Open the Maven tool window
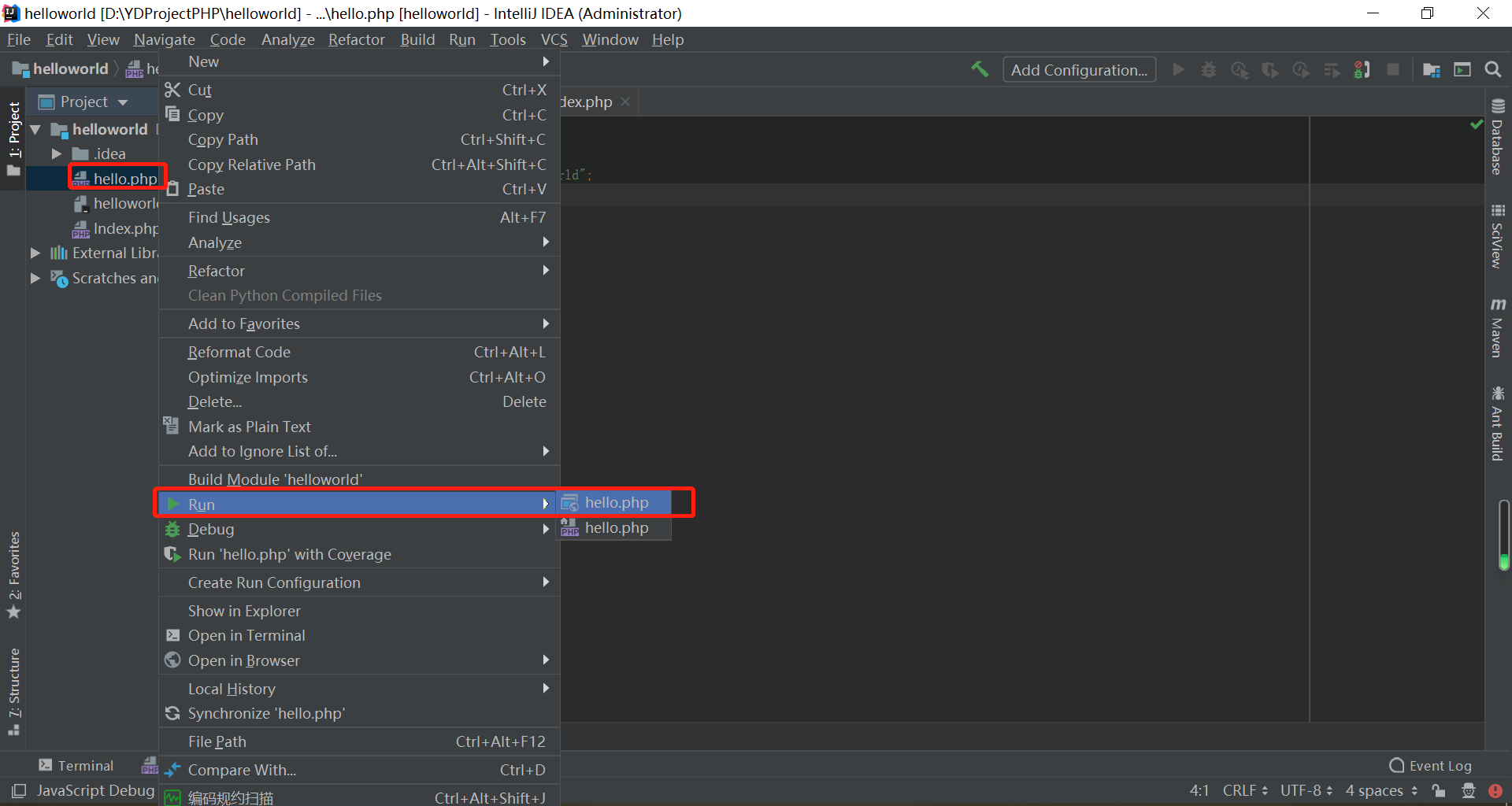Image resolution: width=1512 pixels, height=806 pixels. click(x=1497, y=328)
